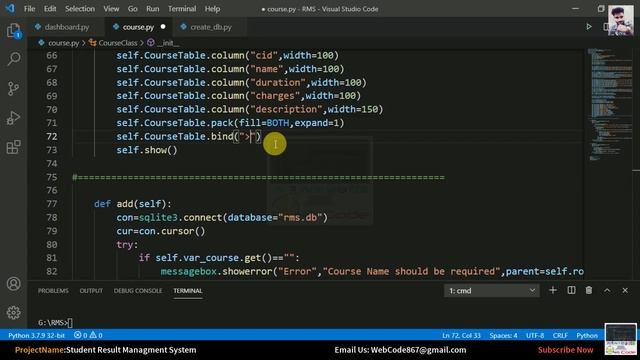
Task: Click the terminal prompt G:\RMS>
Action: [x=53, y=322]
